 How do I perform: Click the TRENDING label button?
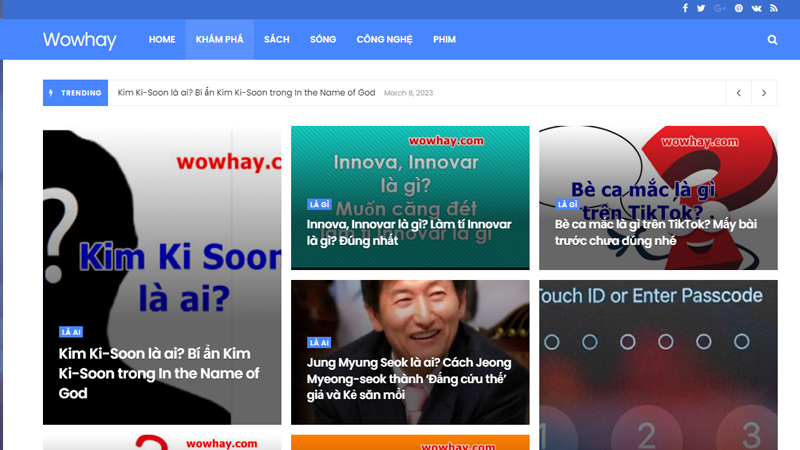76,93
